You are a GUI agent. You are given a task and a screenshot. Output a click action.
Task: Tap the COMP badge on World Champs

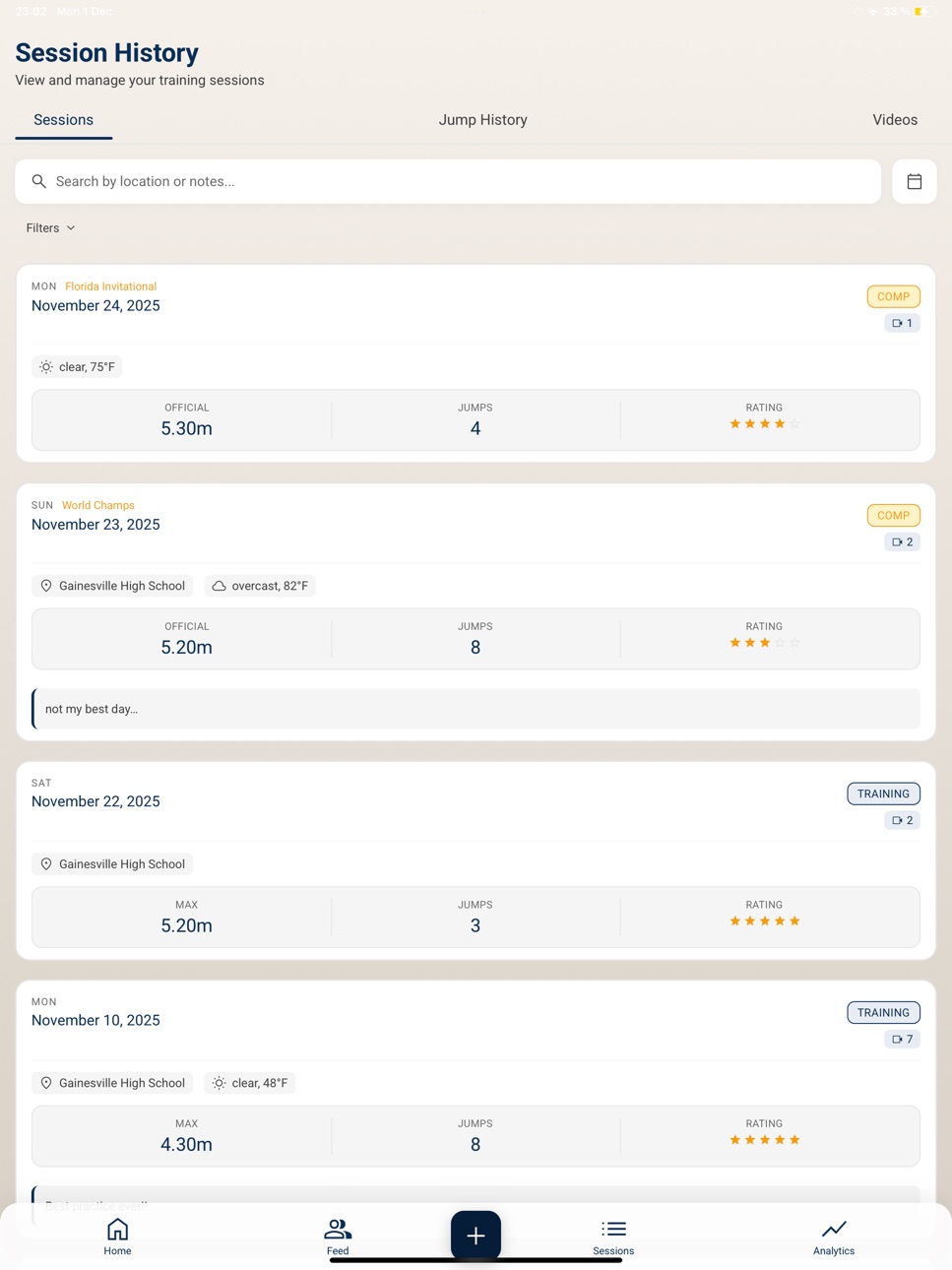click(x=893, y=515)
